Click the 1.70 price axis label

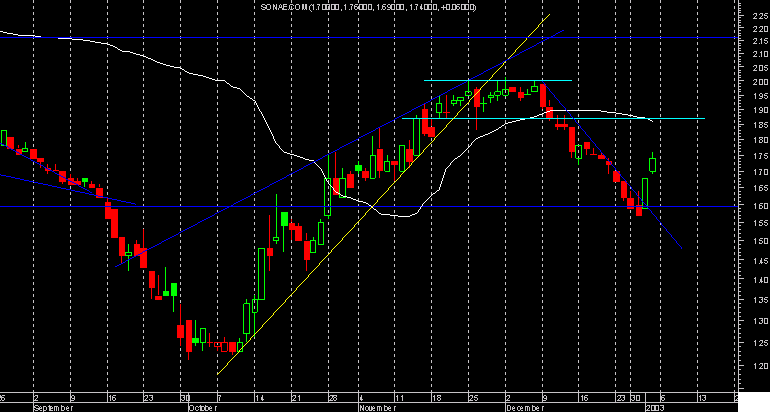[x=760, y=172]
